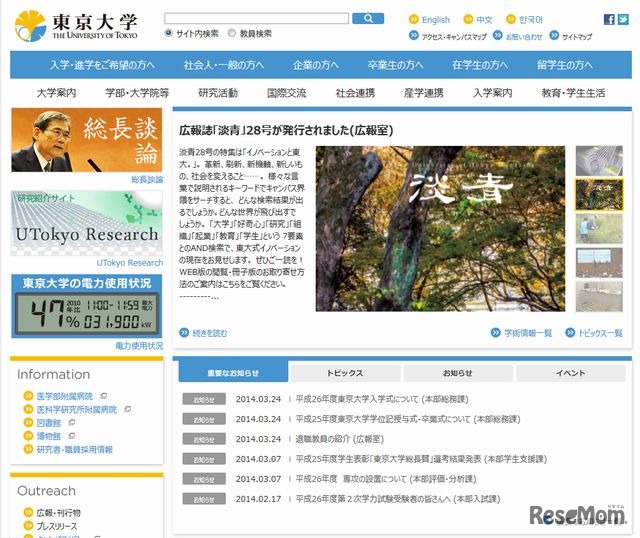640x538 pixels.
Task: Switch to the トピックス tab
Action: click(x=345, y=373)
